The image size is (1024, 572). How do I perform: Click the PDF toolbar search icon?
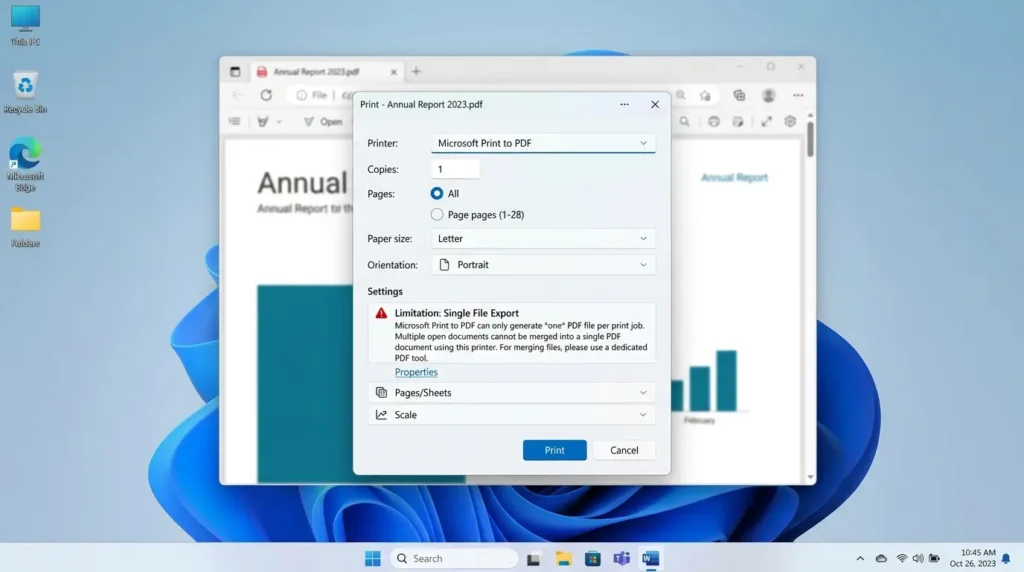[684, 121]
